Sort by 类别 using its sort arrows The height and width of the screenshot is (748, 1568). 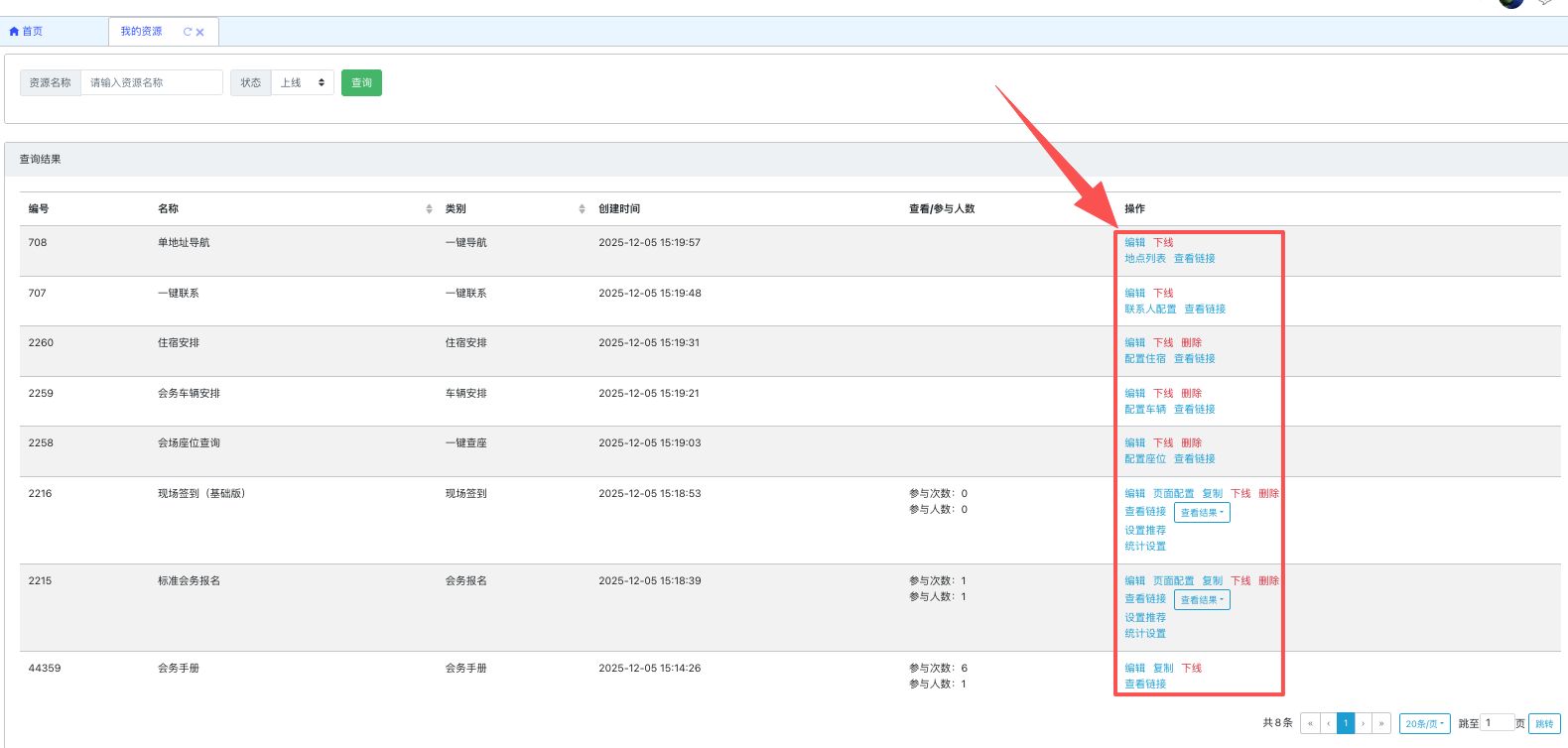pyautogui.click(x=582, y=209)
